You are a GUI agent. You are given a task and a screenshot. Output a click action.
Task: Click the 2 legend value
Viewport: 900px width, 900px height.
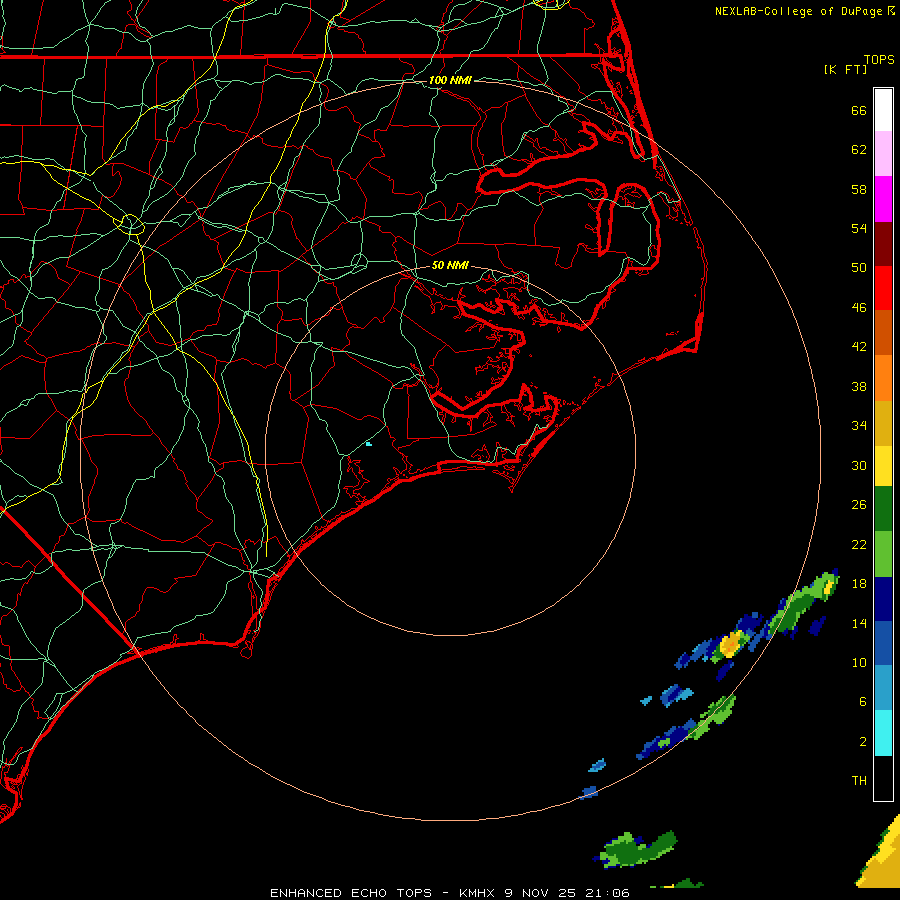[863, 742]
